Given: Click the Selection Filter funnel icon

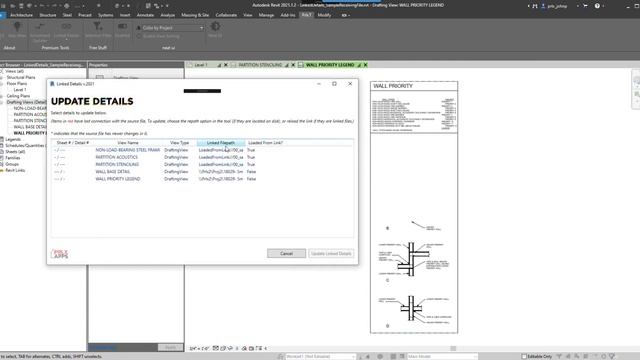Looking at the screenshot, I should (98, 27).
